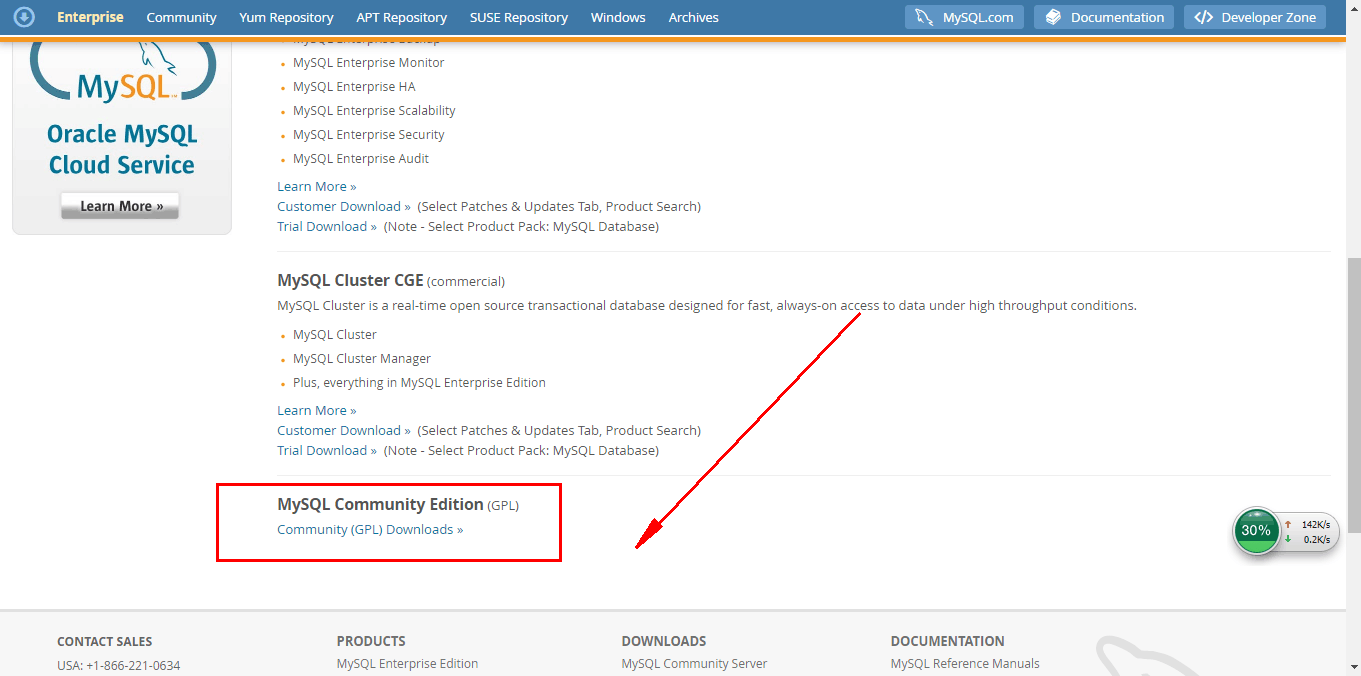Open the Community tab
This screenshot has width=1361, height=676.
pos(181,17)
